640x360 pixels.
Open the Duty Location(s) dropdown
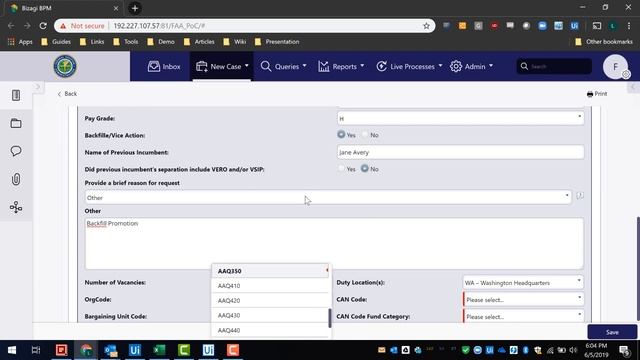523,282
